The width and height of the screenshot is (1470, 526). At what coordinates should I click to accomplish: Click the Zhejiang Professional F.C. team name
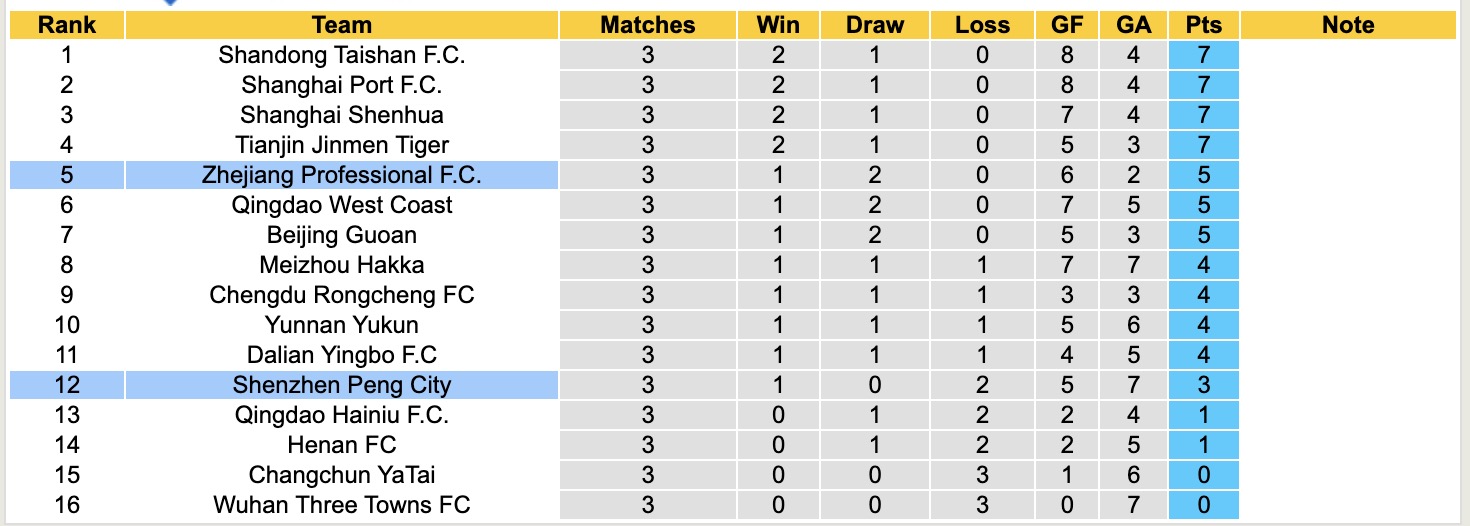341,175
